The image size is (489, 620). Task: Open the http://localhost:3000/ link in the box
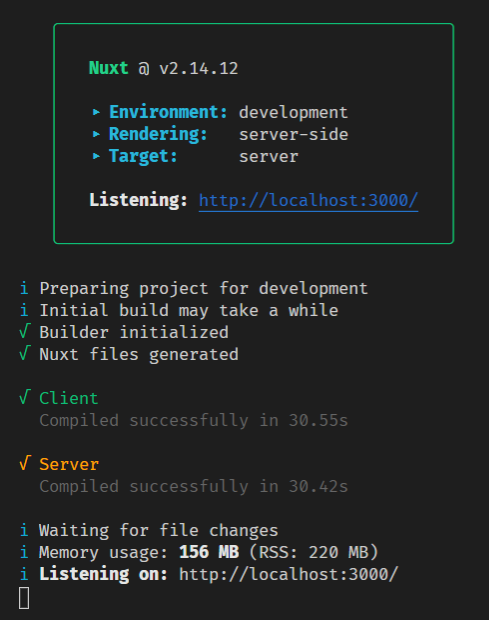point(308,200)
